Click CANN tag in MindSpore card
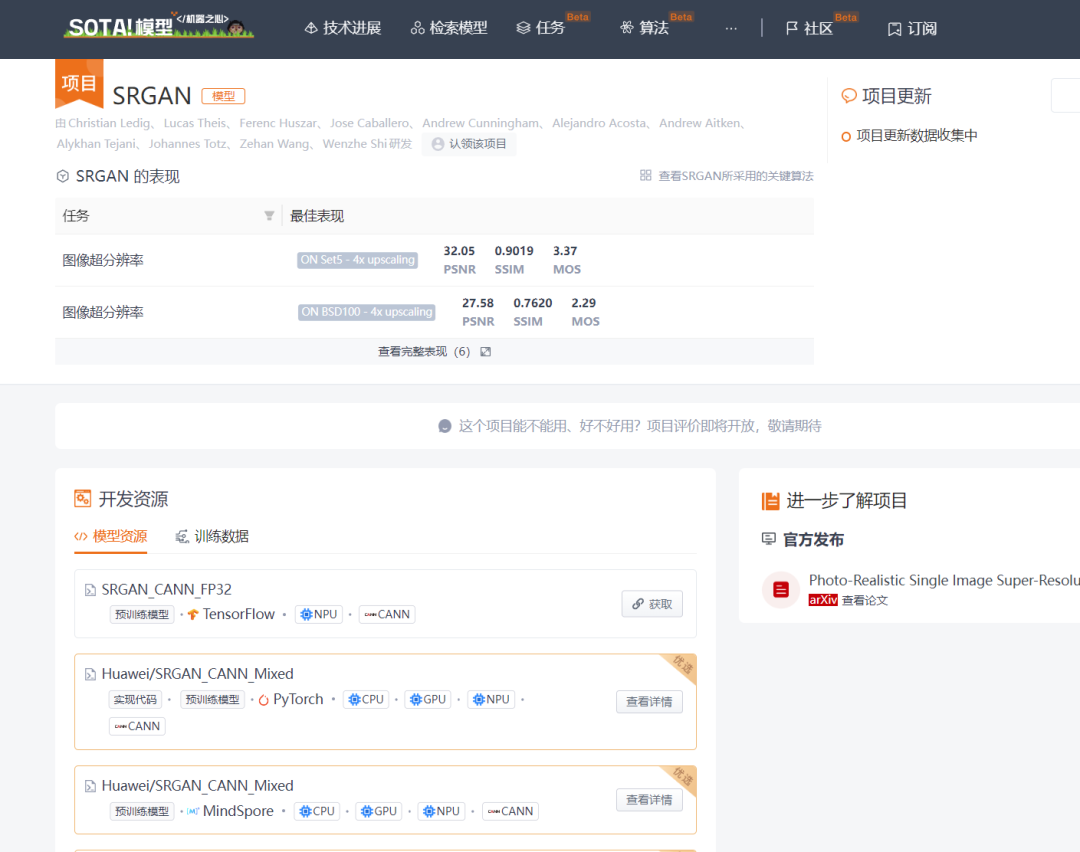The image size is (1080, 852). [510, 811]
